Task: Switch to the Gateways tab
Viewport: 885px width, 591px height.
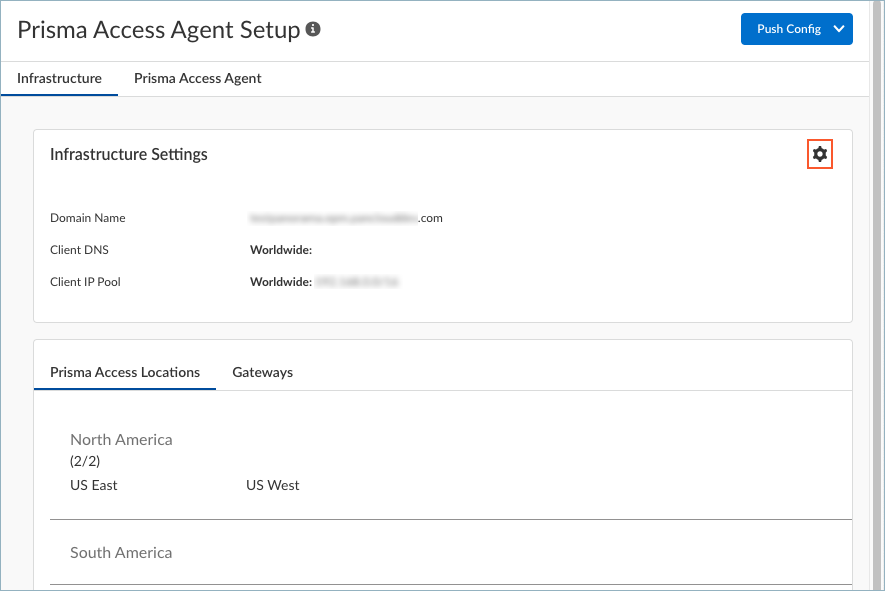Action: click(262, 372)
